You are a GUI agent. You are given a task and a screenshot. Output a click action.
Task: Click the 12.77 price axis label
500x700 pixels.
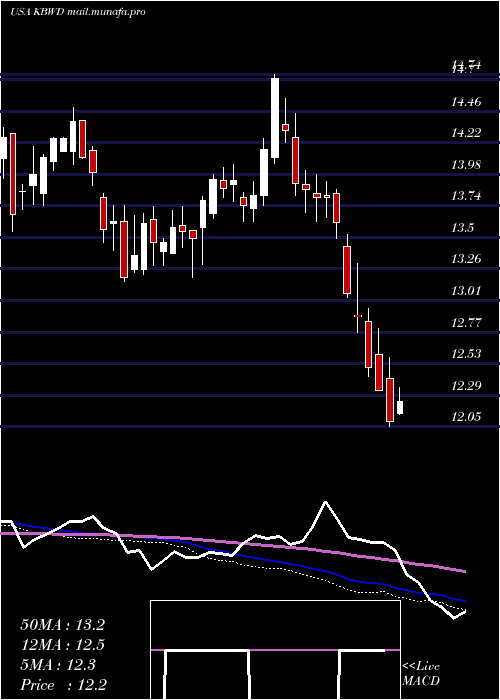tap(466, 323)
